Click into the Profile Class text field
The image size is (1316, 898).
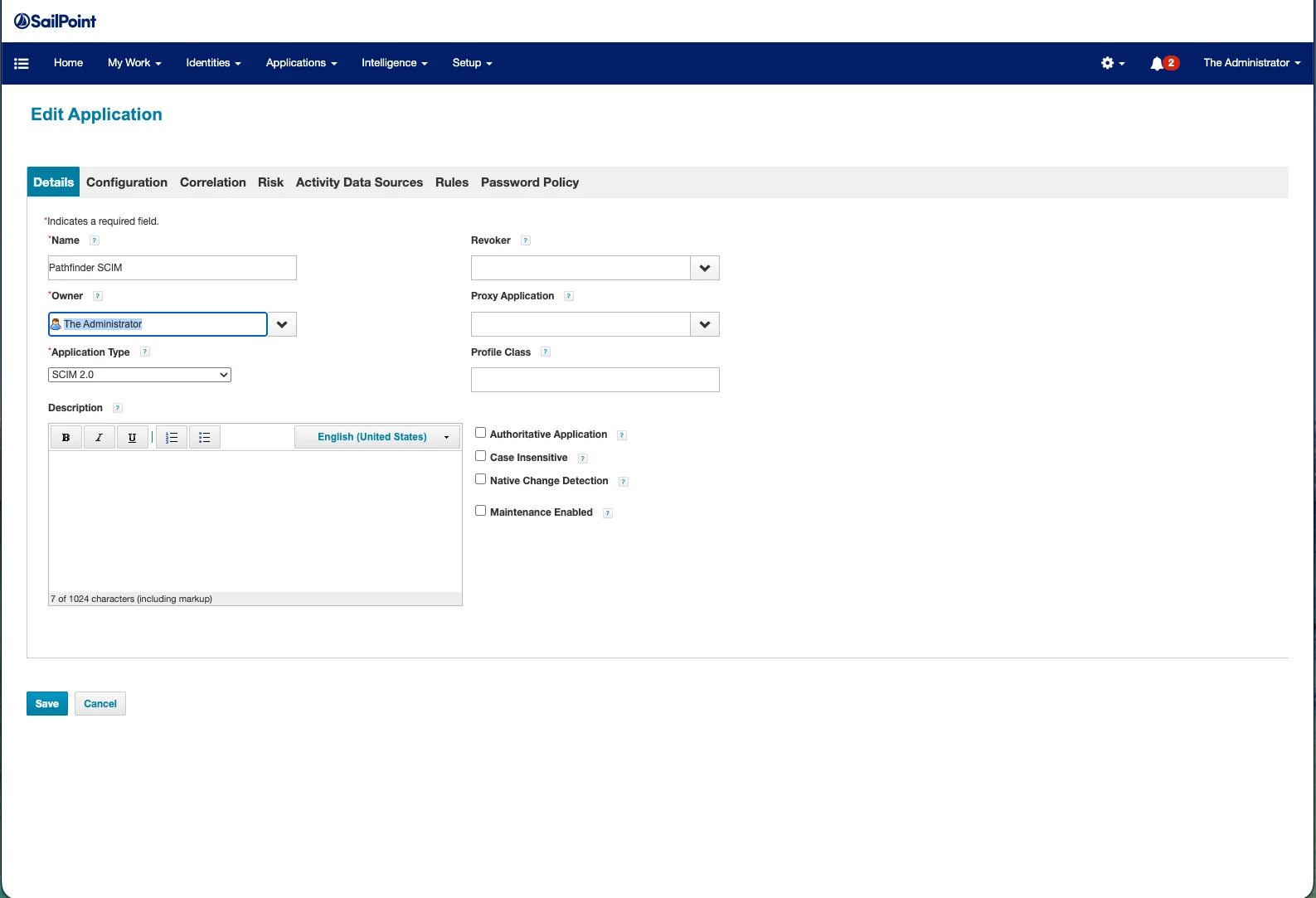[595, 380]
